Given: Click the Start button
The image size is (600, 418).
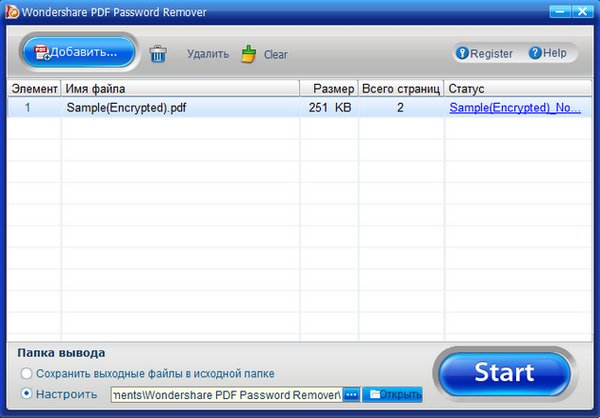Looking at the screenshot, I should [504, 372].
